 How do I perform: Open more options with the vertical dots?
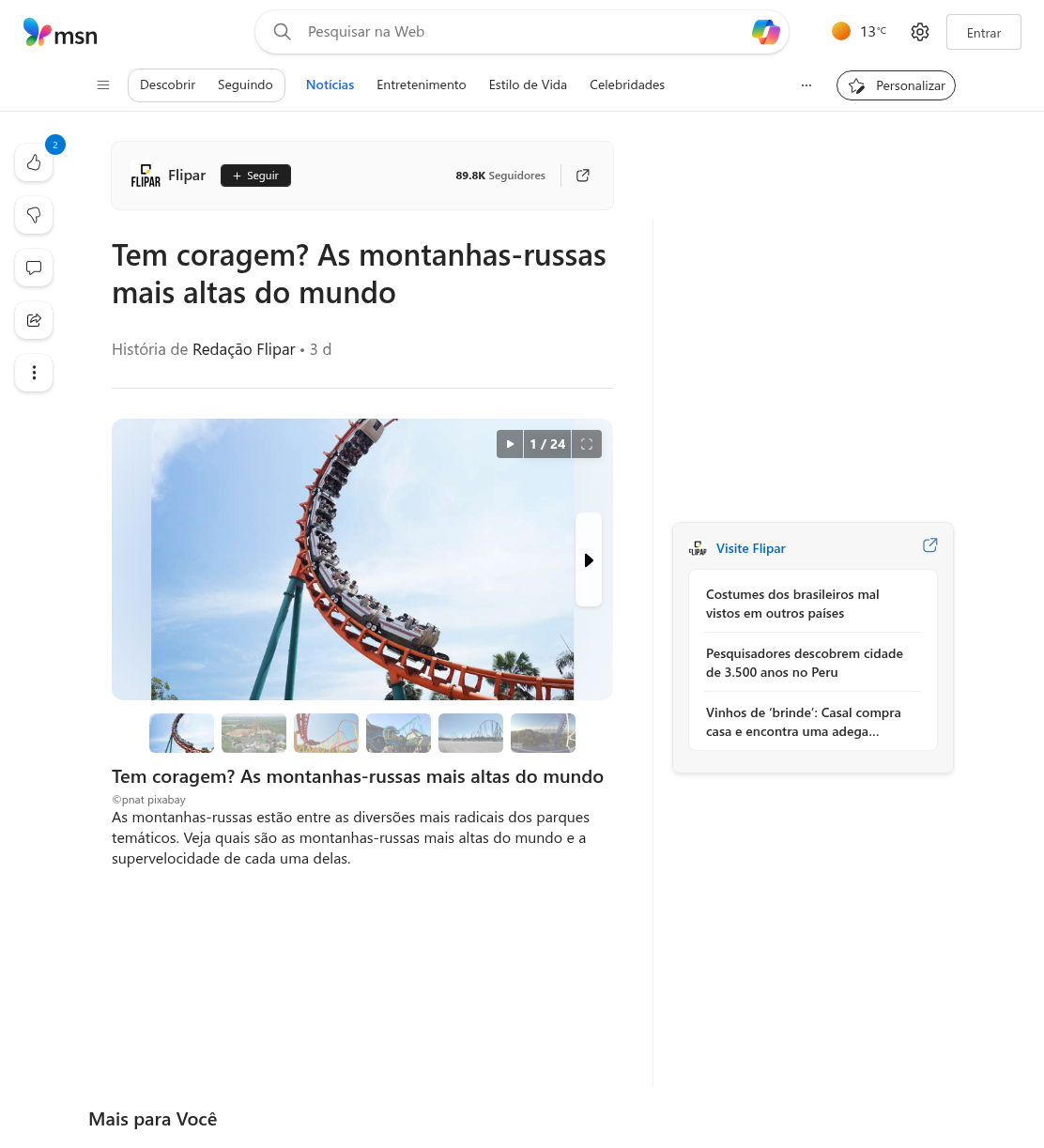click(x=34, y=373)
